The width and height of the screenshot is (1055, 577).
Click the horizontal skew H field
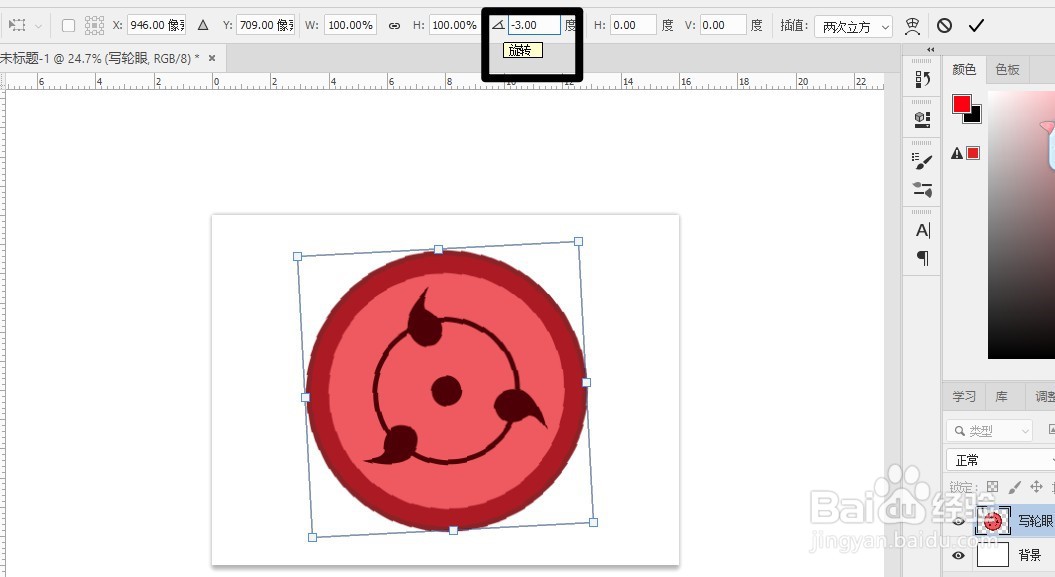[633, 26]
